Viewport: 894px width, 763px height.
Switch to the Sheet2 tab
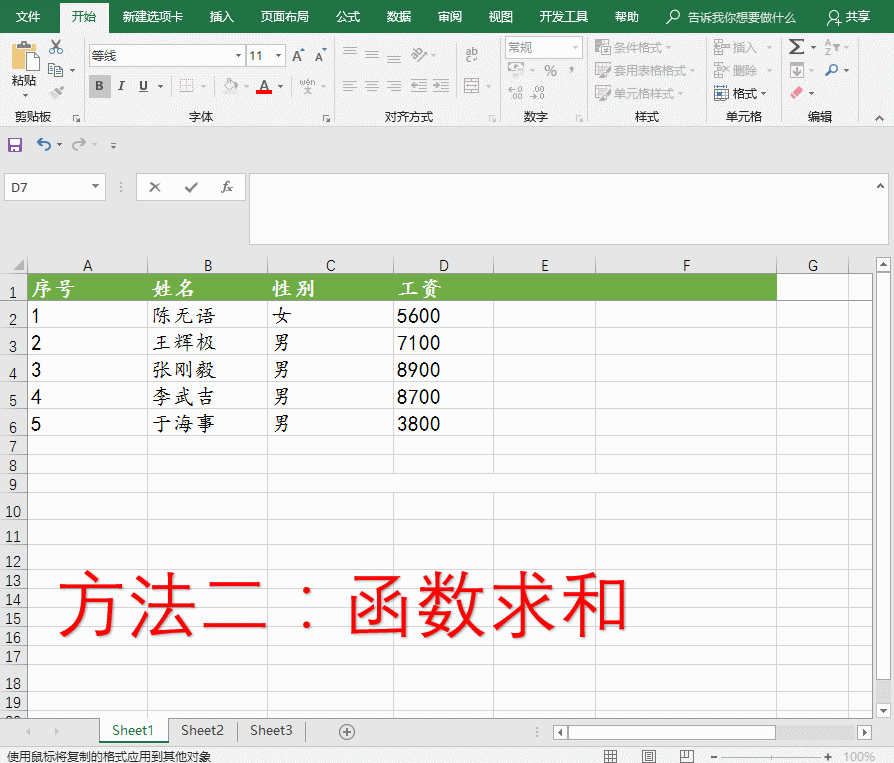(202, 730)
